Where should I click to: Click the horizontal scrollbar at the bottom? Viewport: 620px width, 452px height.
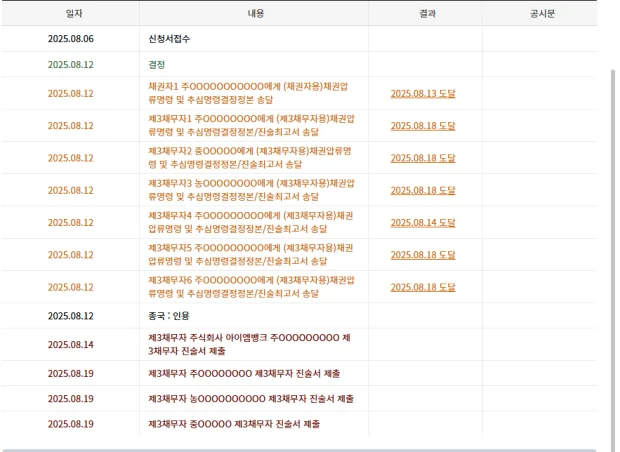[x=300, y=449]
